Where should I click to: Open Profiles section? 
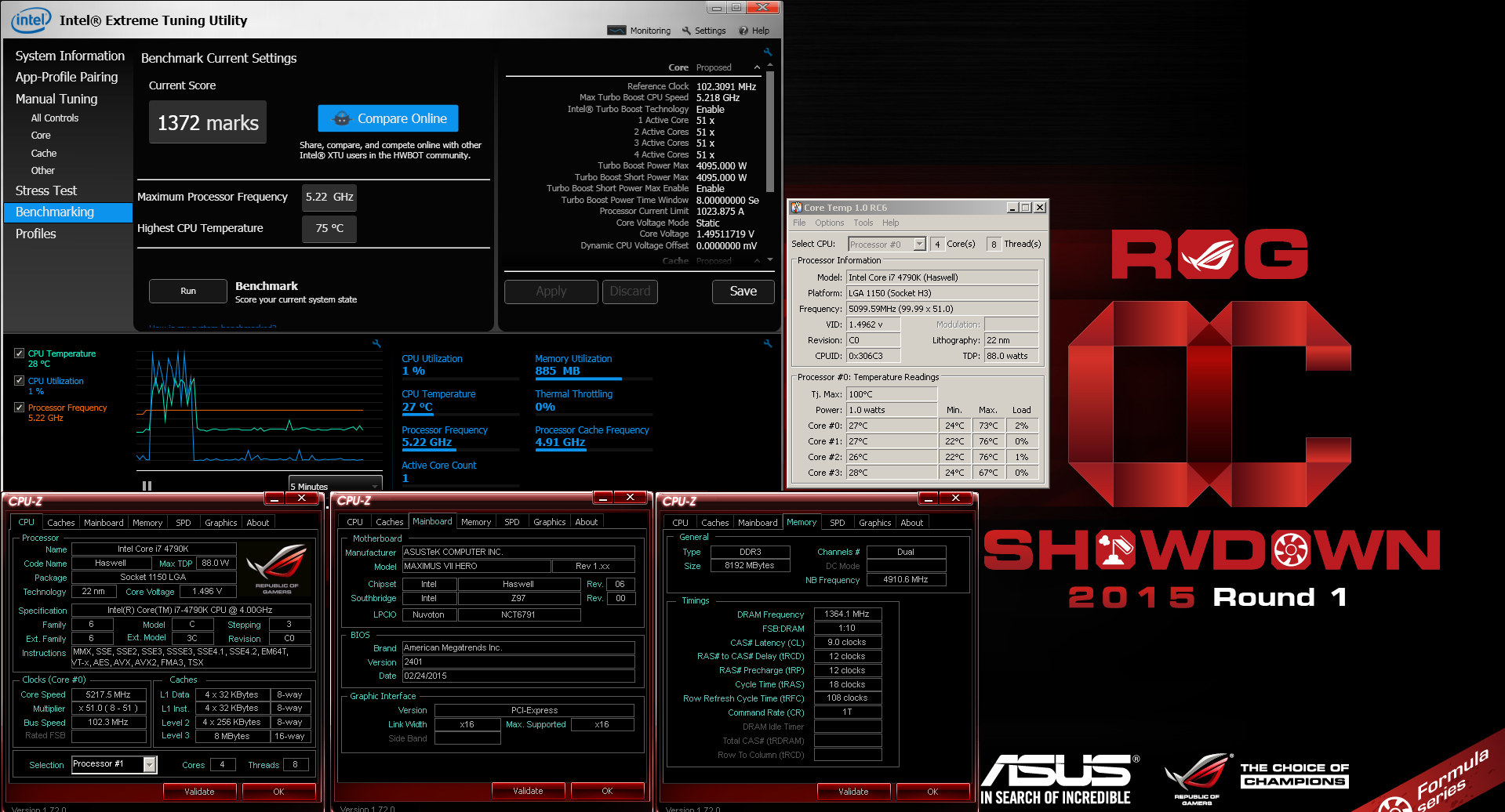point(36,234)
